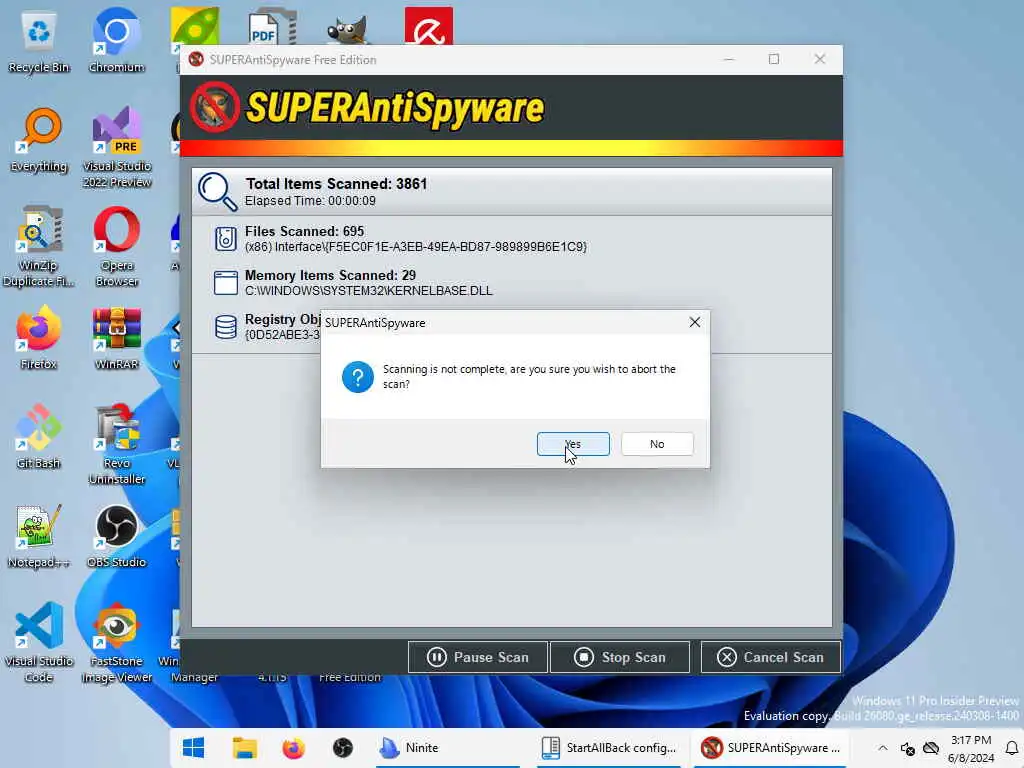
Task: Click the Files Scanned disk icon
Action: point(226,238)
